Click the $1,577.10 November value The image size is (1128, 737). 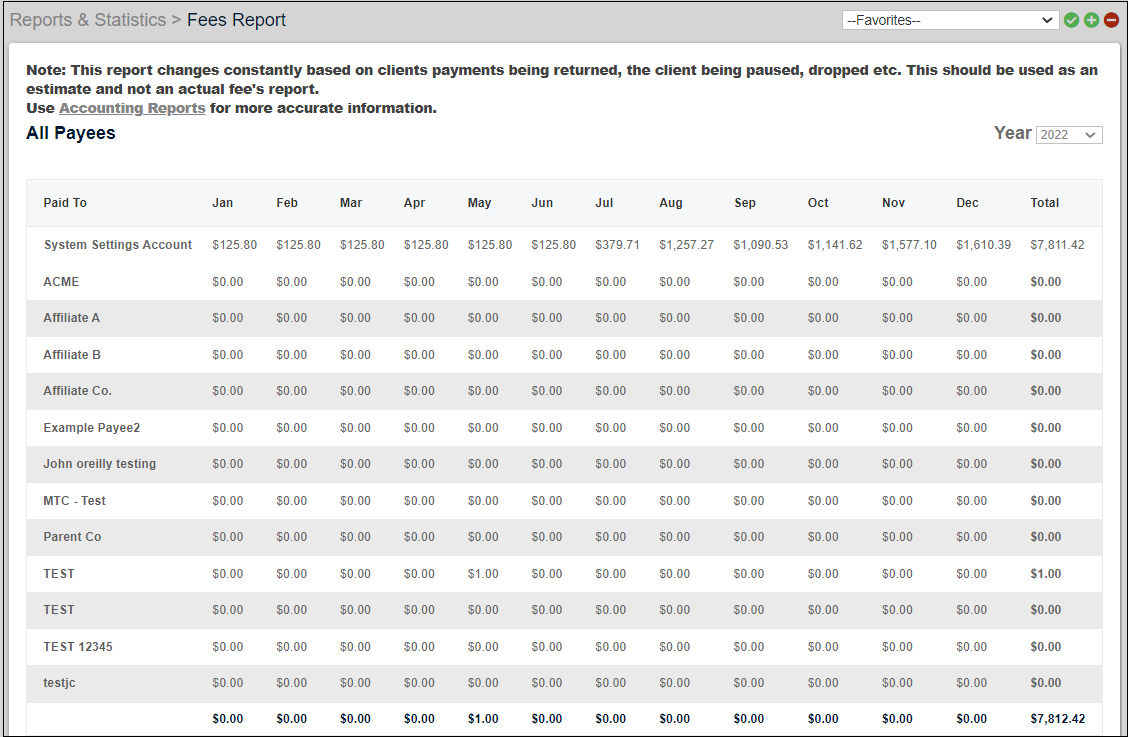click(x=909, y=245)
